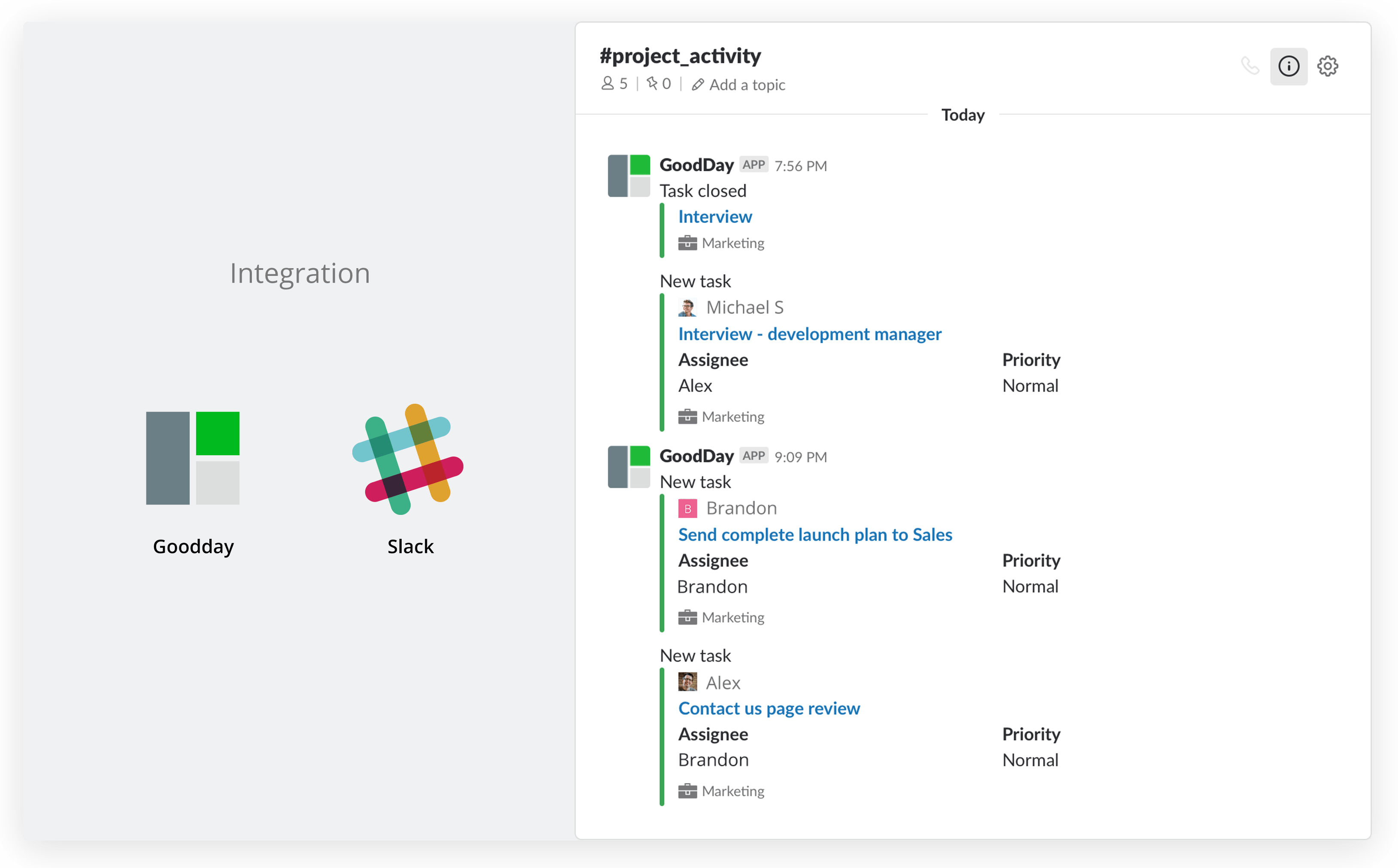Open Send complete launch plan to Sales
Image resolution: width=1398 pixels, height=868 pixels.
click(815, 535)
